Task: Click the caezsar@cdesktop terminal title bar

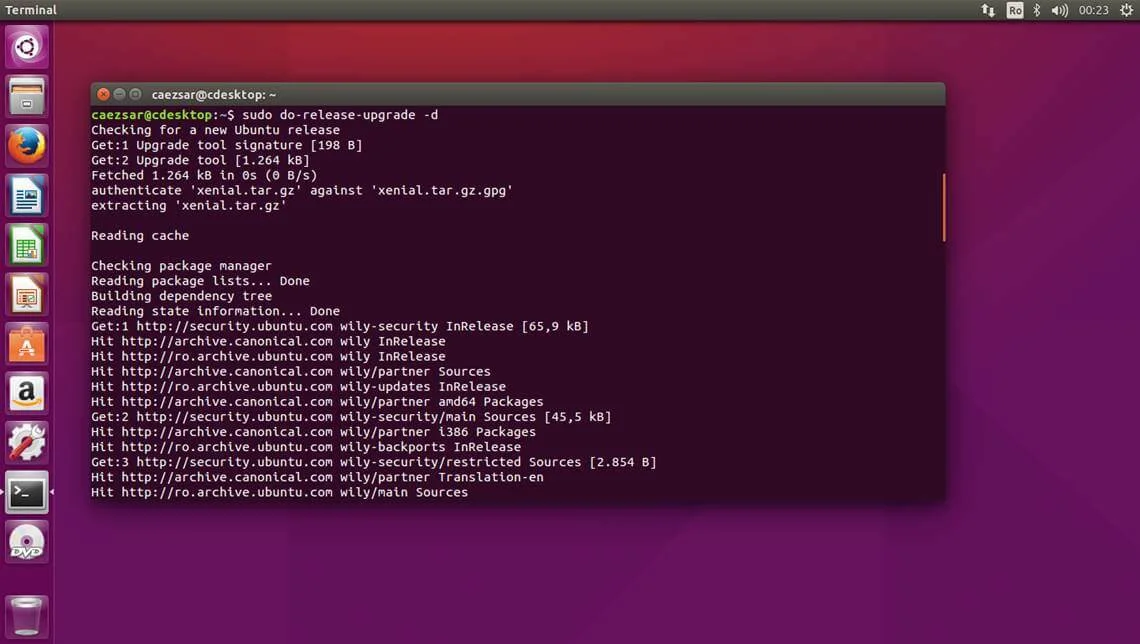Action: tap(518, 94)
